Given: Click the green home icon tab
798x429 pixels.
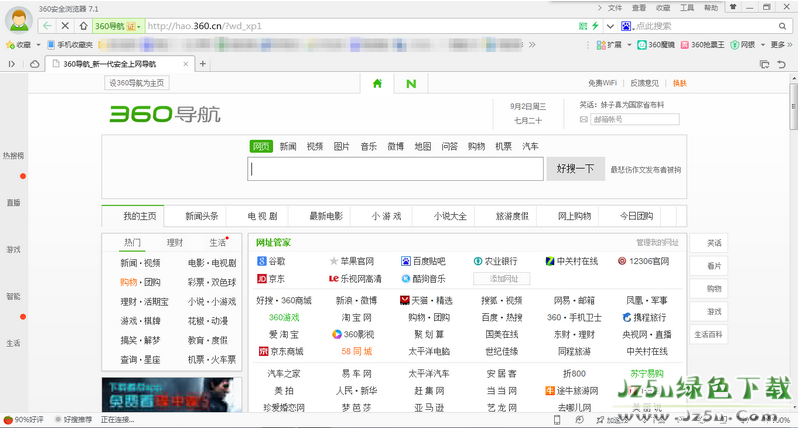Looking at the screenshot, I should [377, 83].
